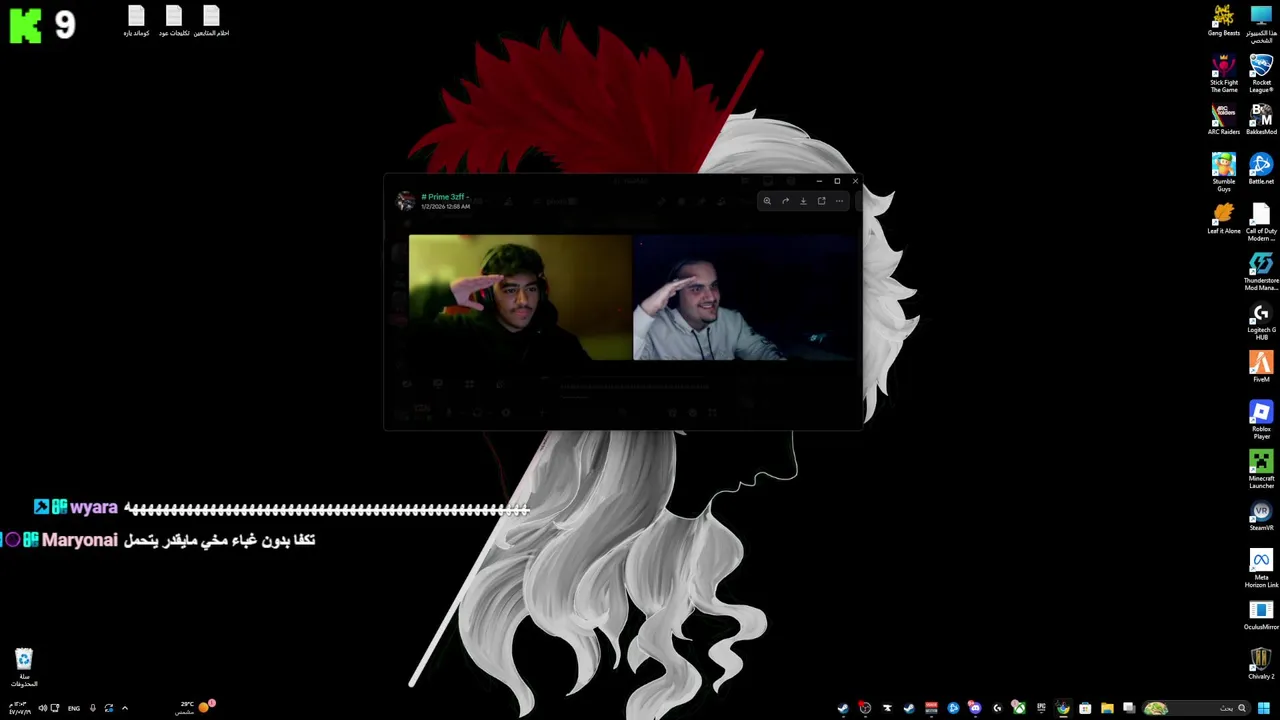
Task: Click the saluting image in the viewer
Action: point(634,297)
